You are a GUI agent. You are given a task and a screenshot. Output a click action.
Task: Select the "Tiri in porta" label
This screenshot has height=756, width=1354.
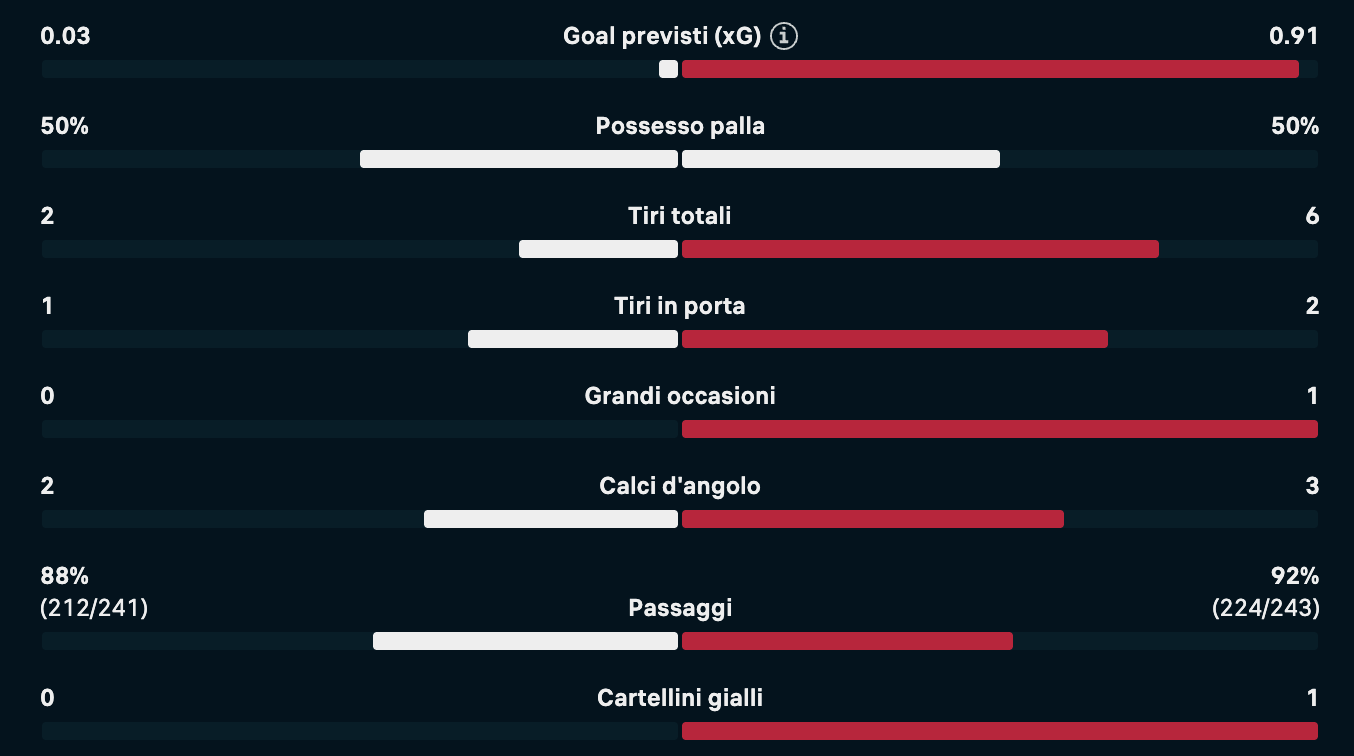[680, 306]
